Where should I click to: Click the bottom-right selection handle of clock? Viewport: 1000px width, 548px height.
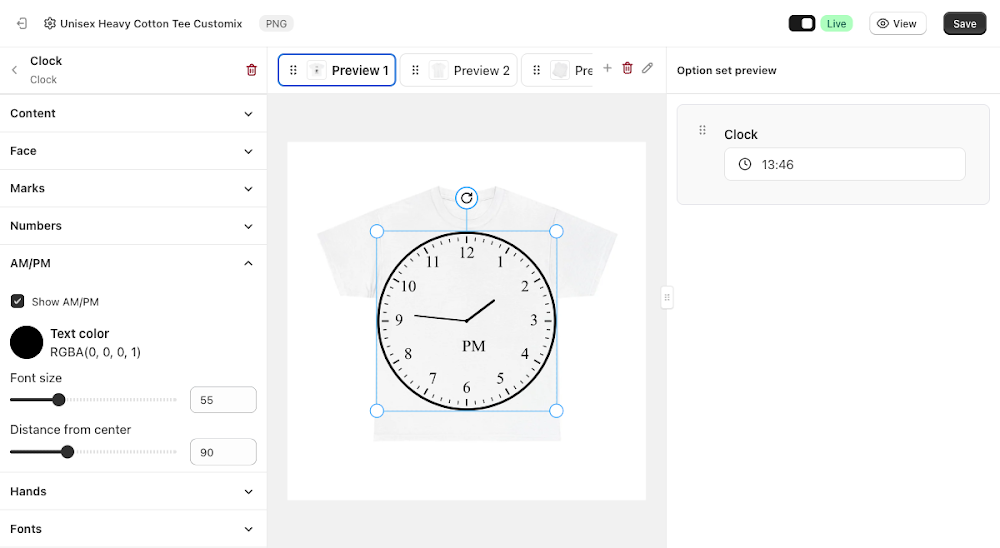pos(556,411)
